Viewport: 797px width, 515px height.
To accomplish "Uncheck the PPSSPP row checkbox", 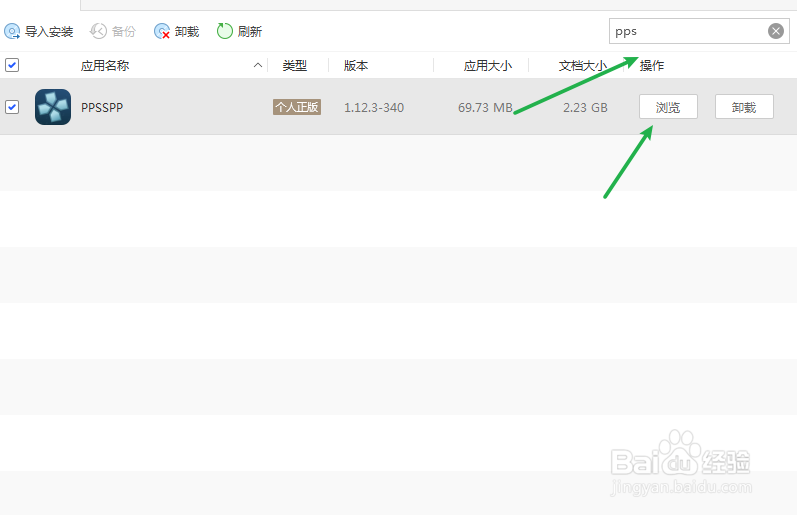I will click(12, 107).
